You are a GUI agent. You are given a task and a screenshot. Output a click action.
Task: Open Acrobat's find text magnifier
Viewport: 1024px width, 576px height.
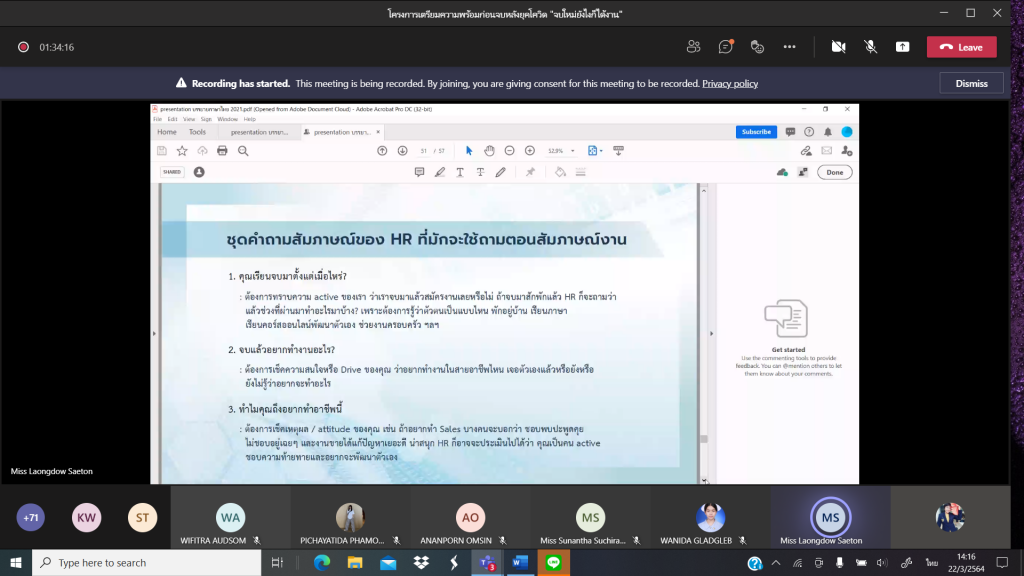coord(243,151)
